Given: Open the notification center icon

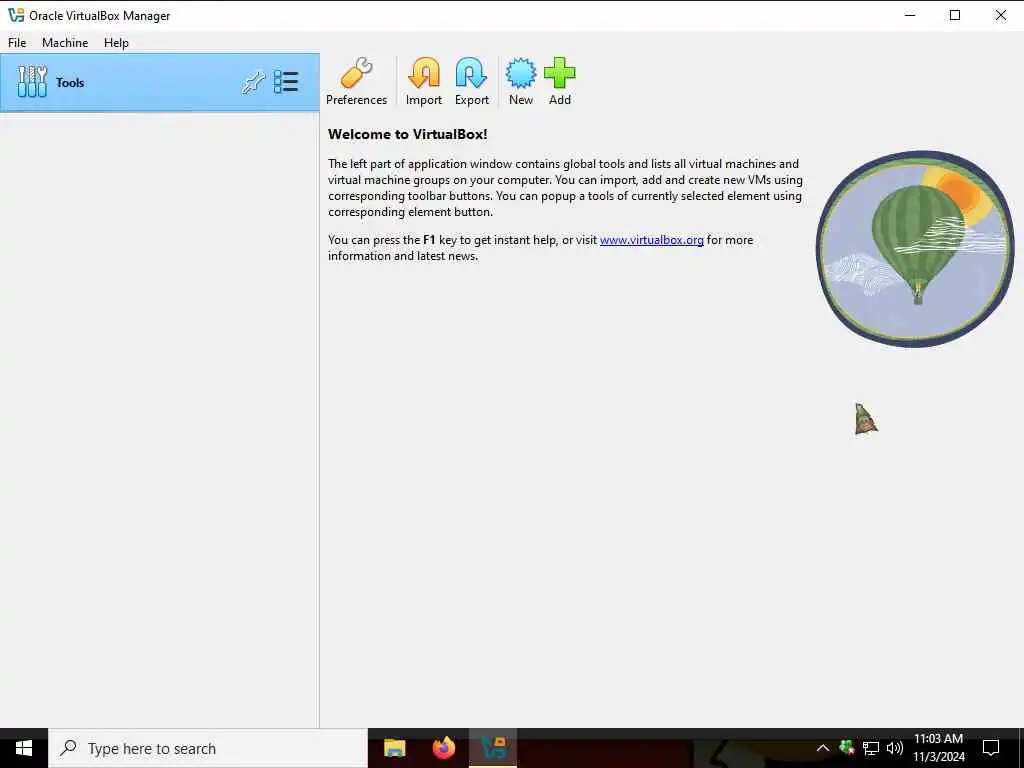Looking at the screenshot, I should coord(991,748).
